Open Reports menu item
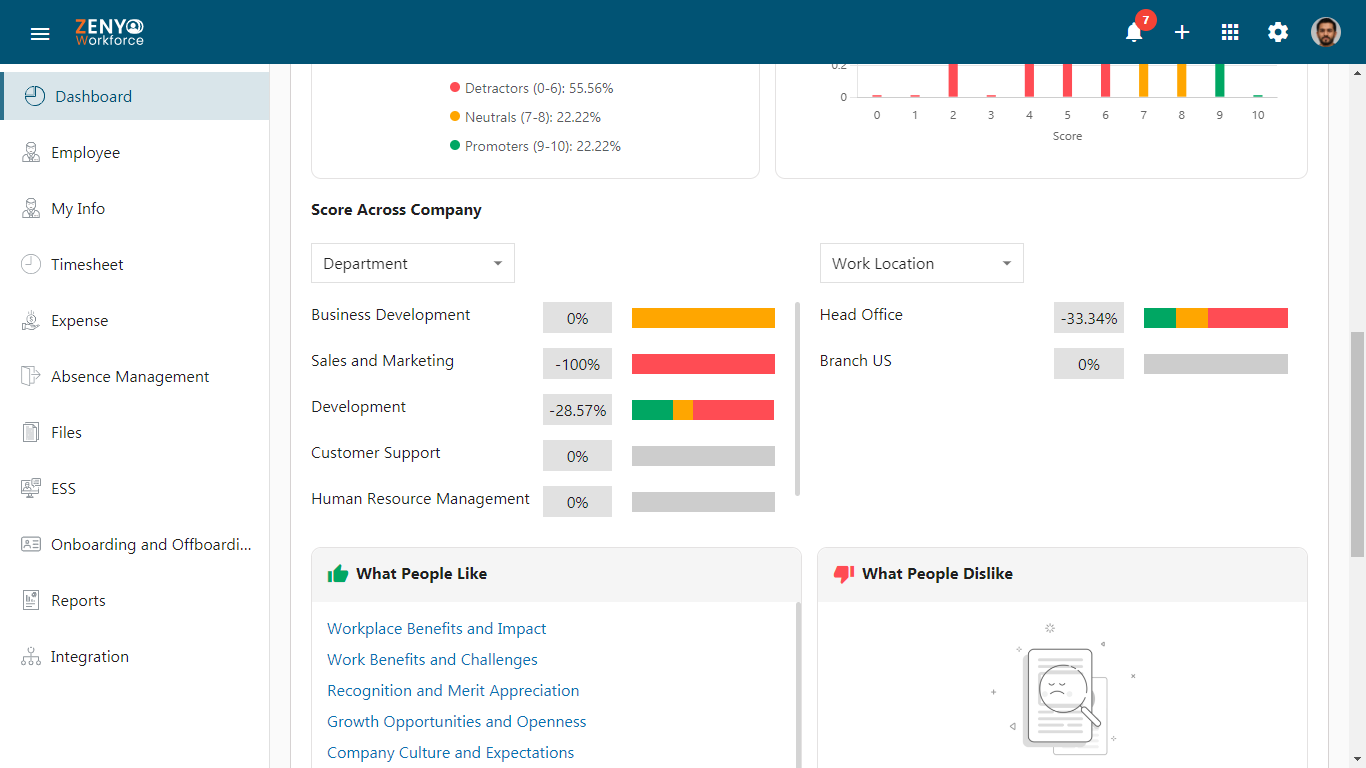This screenshot has width=1366, height=768. 135,600
